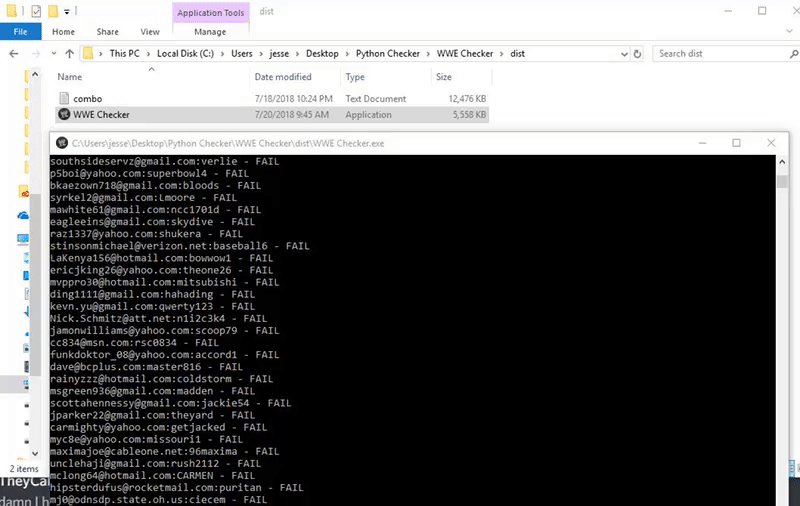Click the 7/20/2018 9:45 AM date cell
The height and width of the screenshot is (506, 800).
(x=291, y=114)
